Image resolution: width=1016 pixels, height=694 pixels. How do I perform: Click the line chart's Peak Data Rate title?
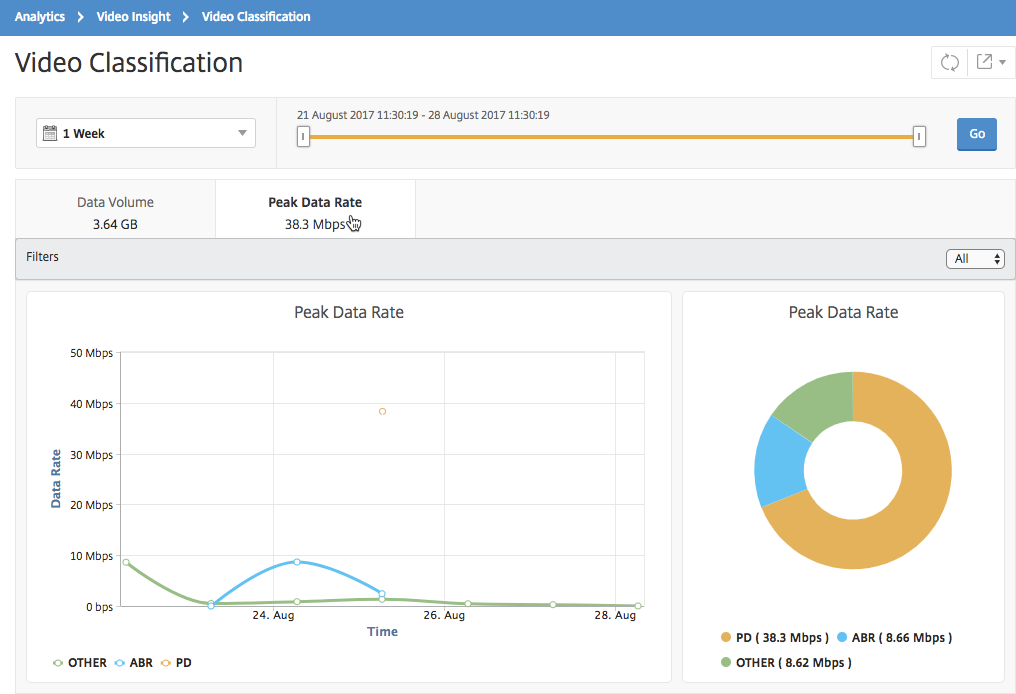[349, 312]
